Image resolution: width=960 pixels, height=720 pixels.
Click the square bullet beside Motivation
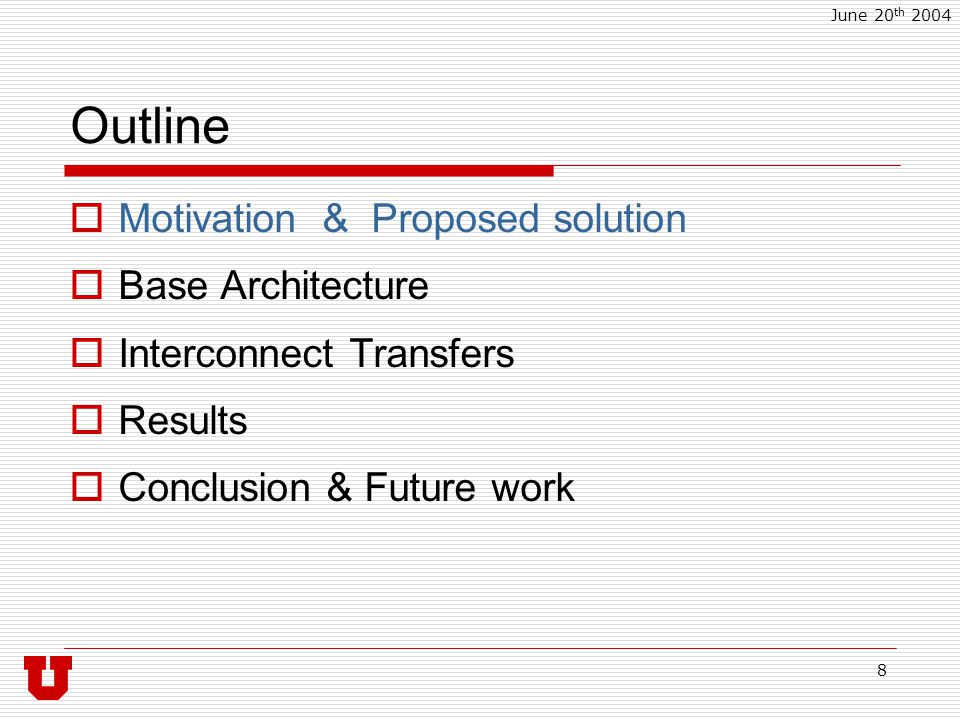click(87, 218)
